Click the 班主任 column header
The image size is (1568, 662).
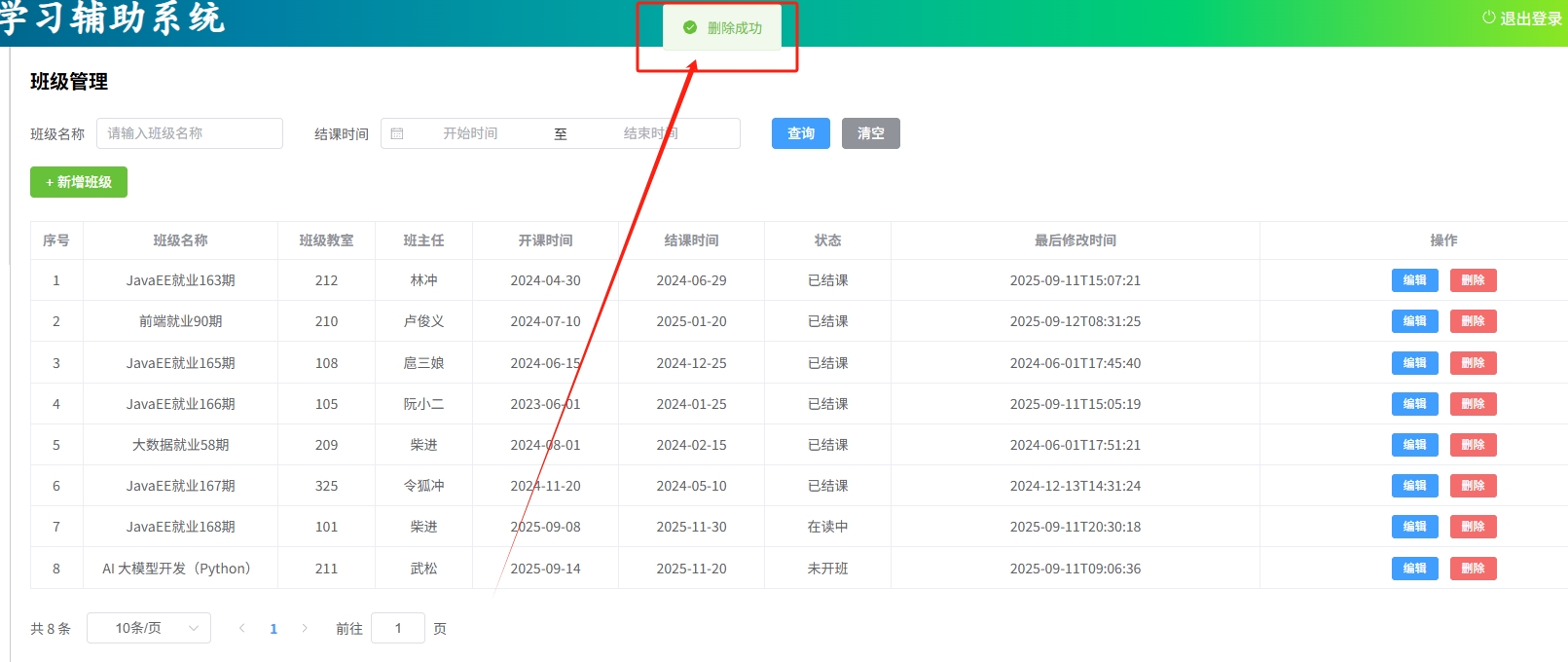[x=424, y=240]
